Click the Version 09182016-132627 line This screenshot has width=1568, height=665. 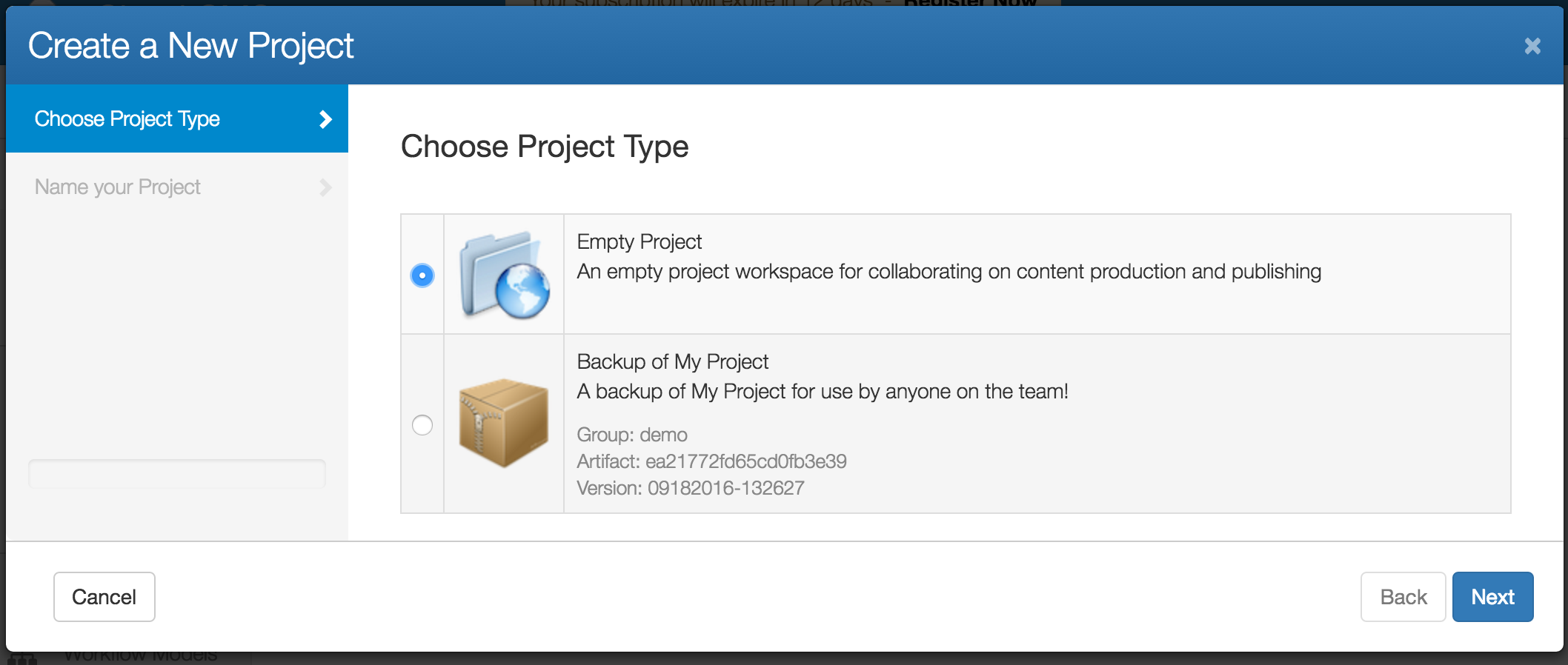[x=690, y=488]
